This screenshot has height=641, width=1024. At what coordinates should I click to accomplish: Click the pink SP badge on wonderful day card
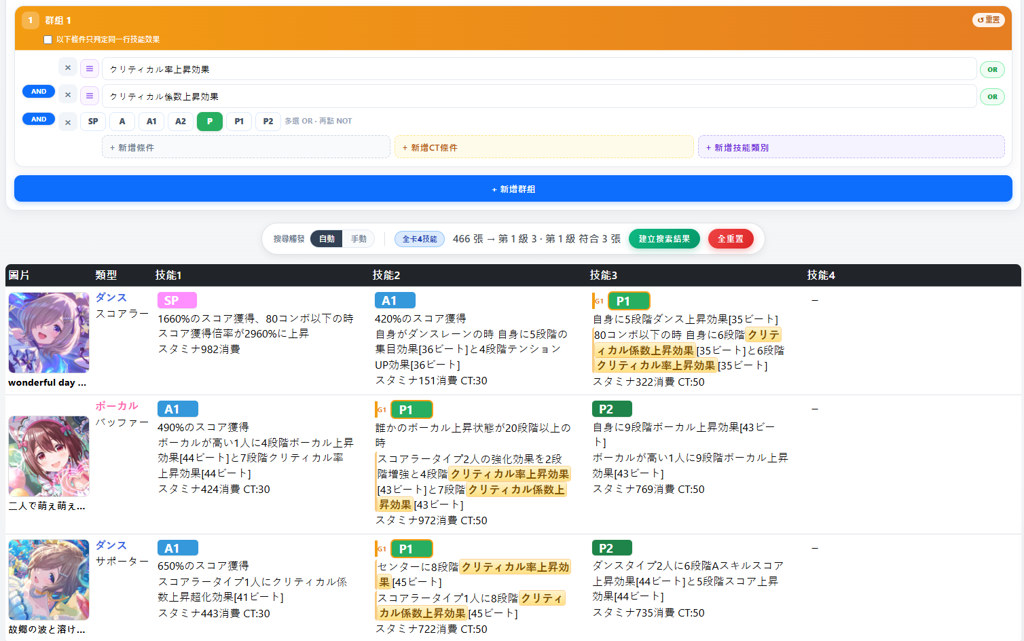click(x=177, y=300)
